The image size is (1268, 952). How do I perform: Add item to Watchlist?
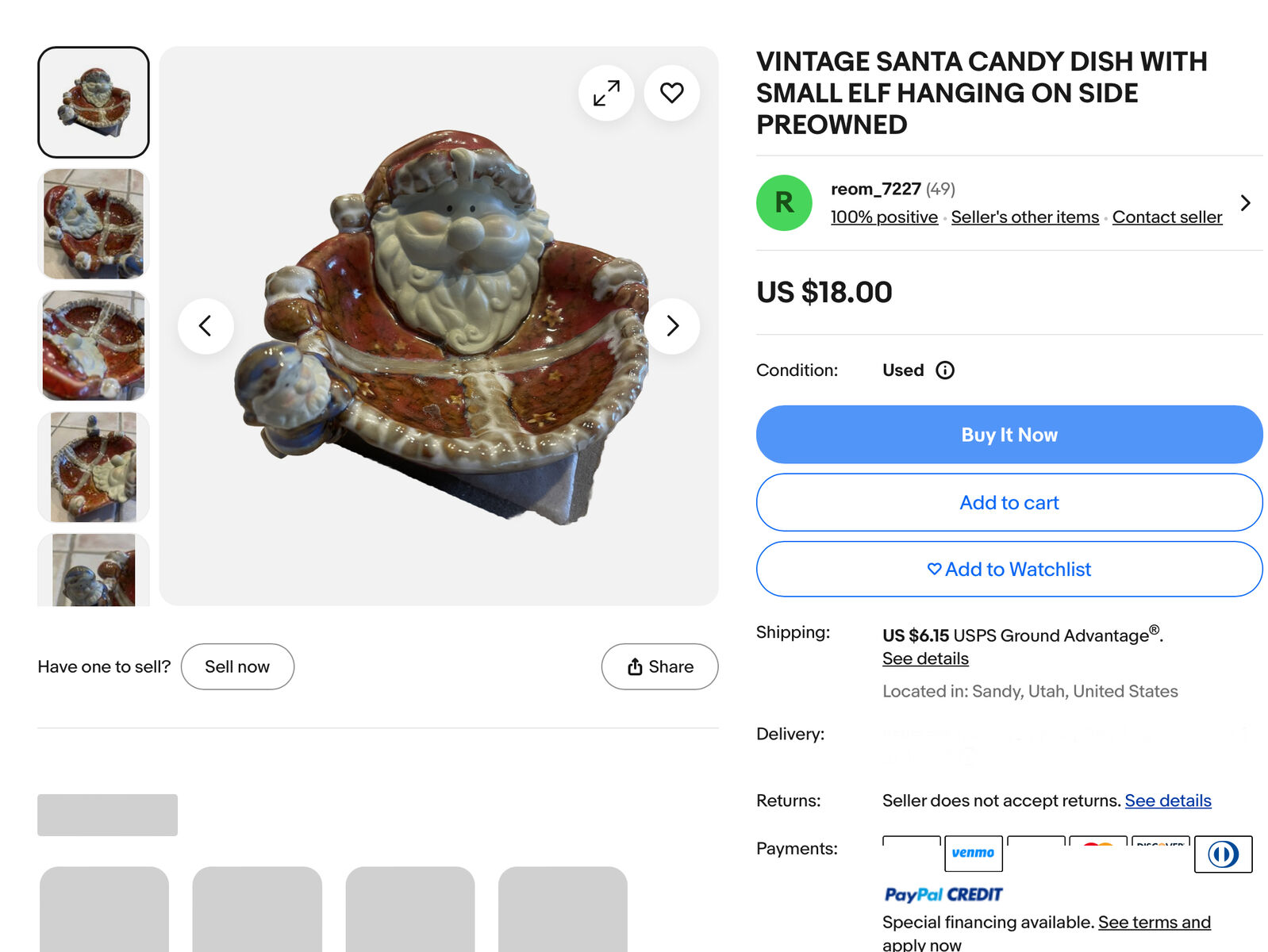pos(1009,570)
